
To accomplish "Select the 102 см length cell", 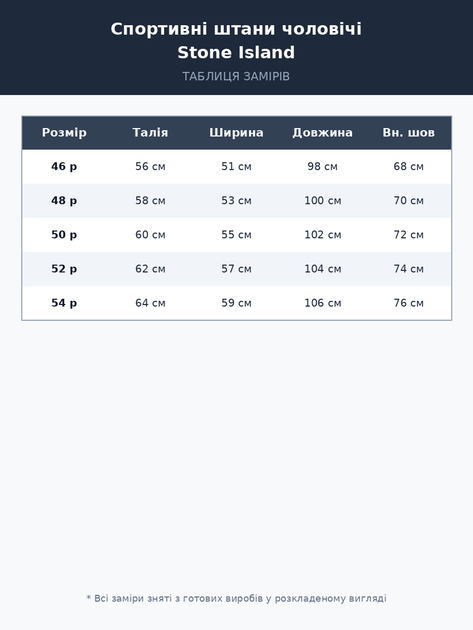I will 322,235.
